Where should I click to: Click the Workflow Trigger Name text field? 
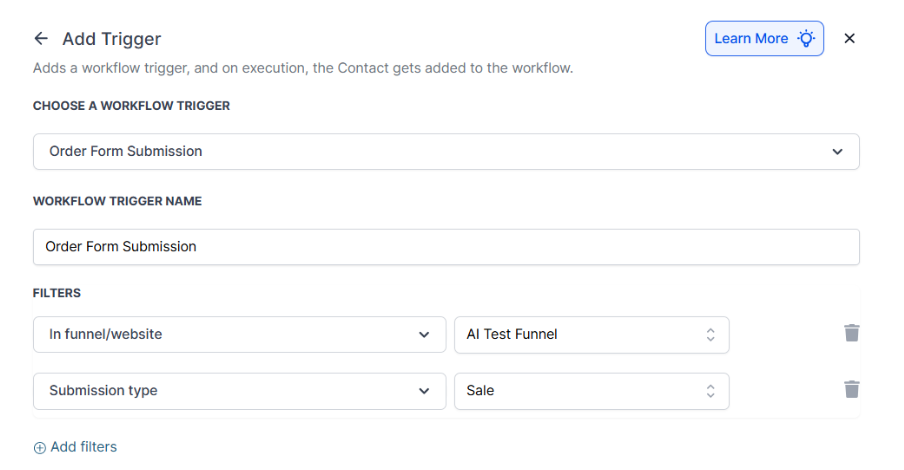[446, 247]
